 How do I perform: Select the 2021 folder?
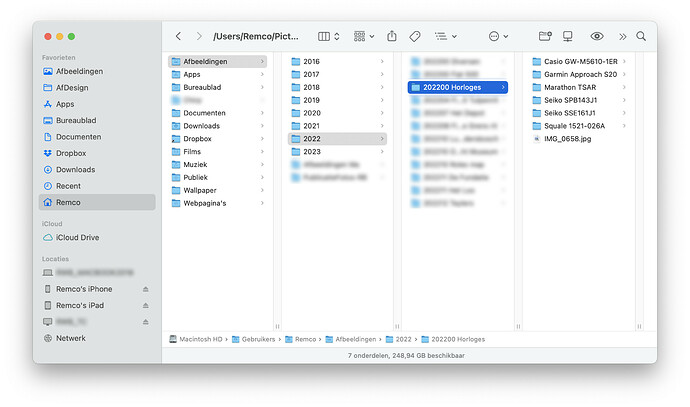pos(338,126)
